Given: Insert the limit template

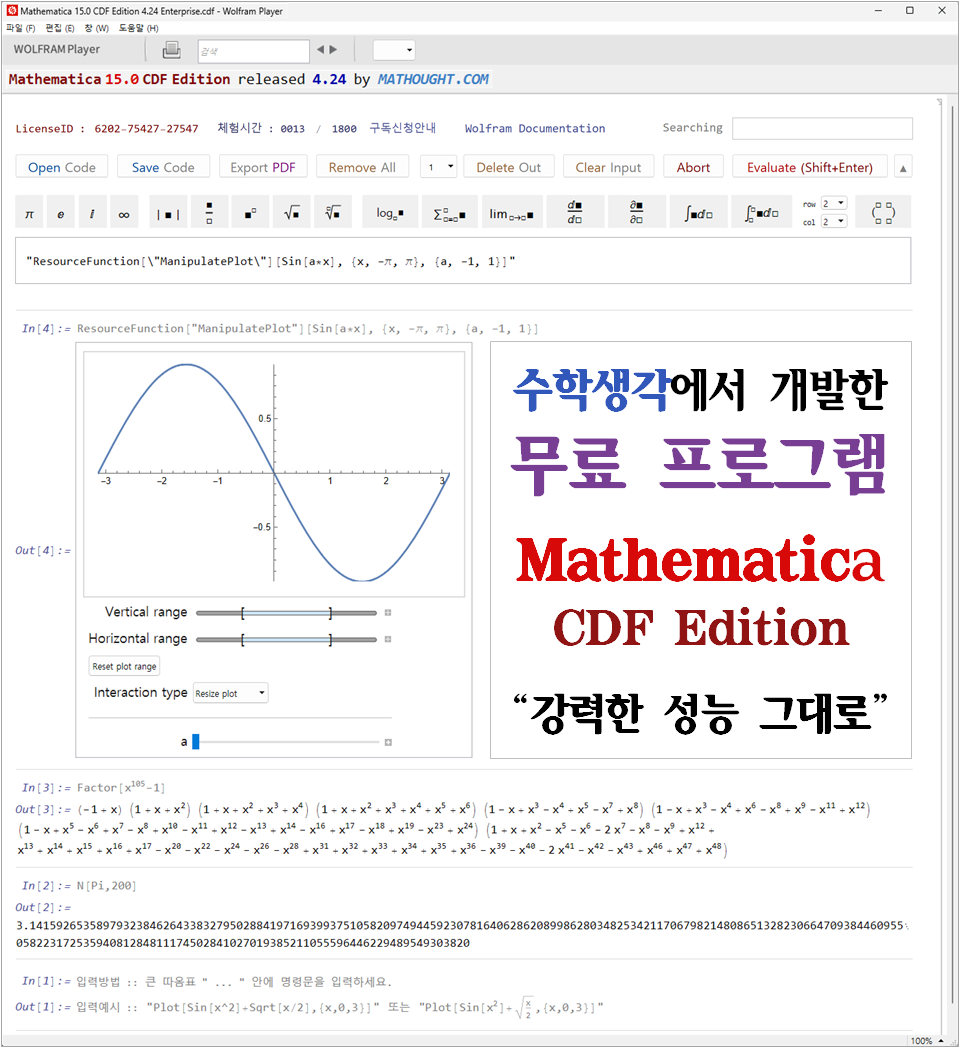Looking at the screenshot, I should tap(511, 213).
